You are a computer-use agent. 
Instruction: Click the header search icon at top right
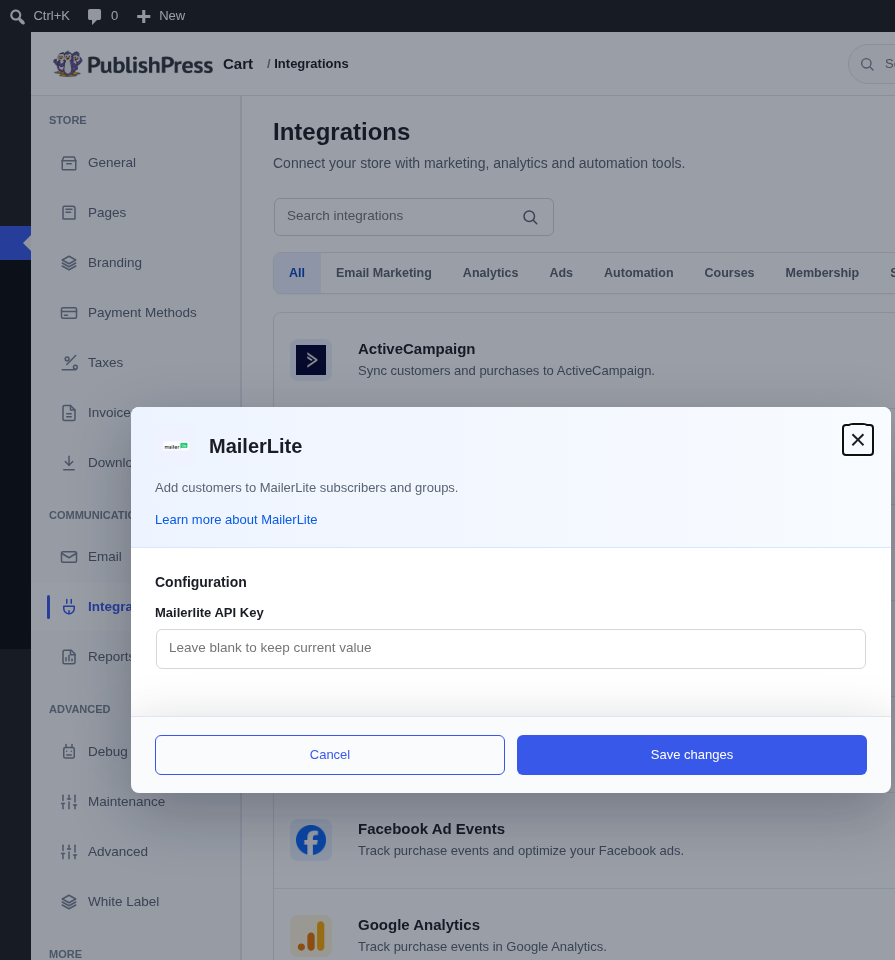867,64
